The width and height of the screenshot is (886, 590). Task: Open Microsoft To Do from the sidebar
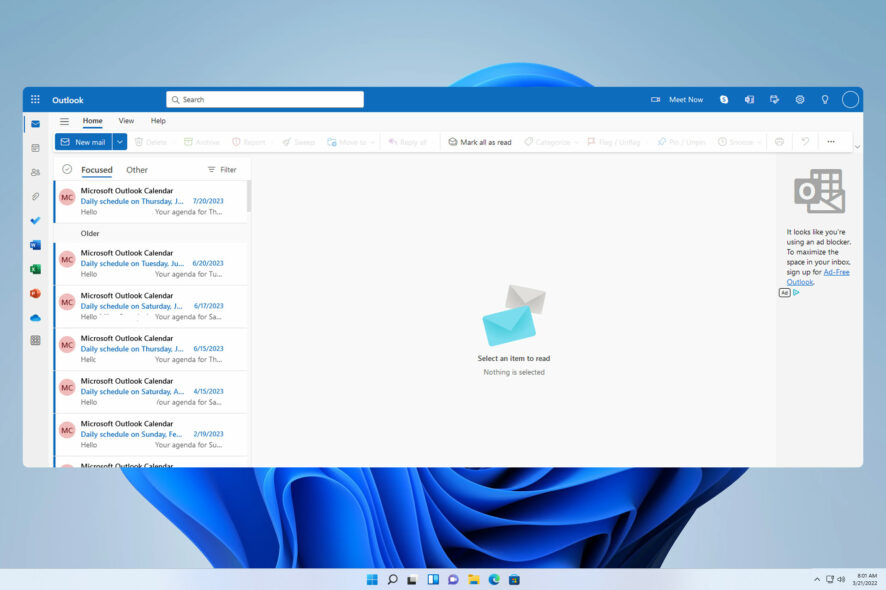coord(35,220)
